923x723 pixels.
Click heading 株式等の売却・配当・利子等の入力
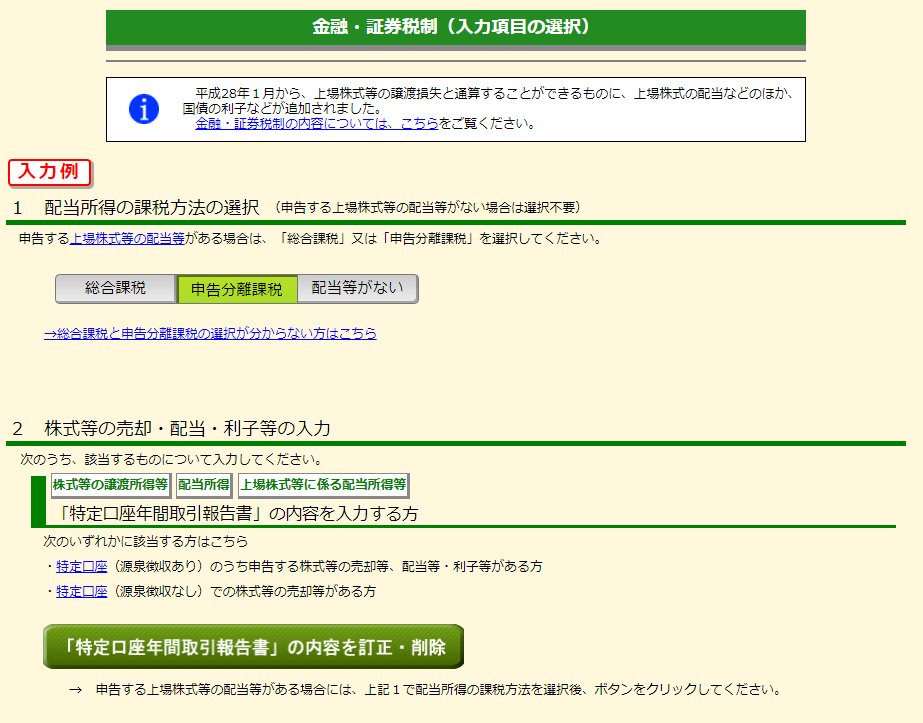[x=187, y=428]
